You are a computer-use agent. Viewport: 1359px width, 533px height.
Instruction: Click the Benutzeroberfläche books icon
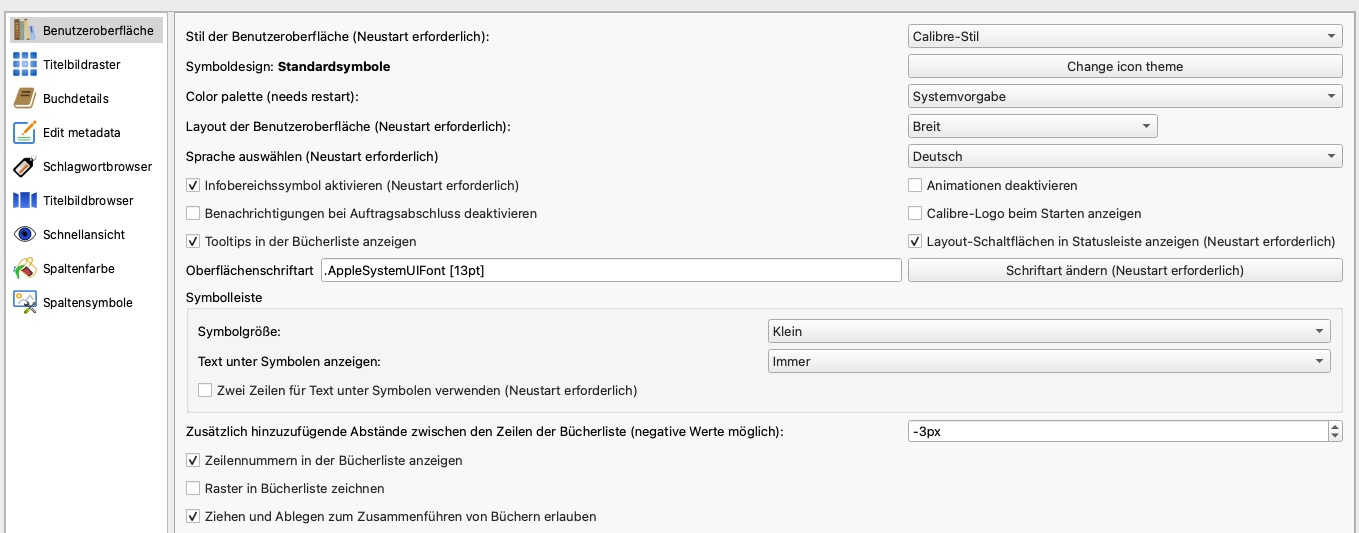(x=25, y=30)
